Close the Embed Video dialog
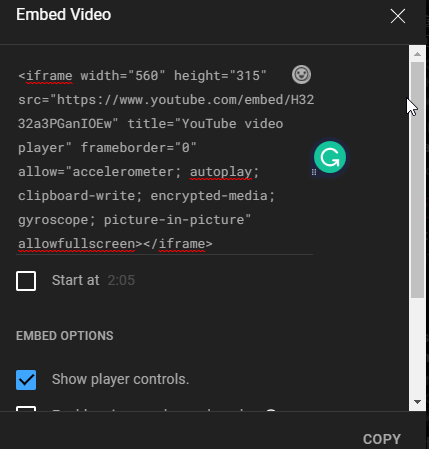The height and width of the screenshot is (449, 429). [398, 16]
